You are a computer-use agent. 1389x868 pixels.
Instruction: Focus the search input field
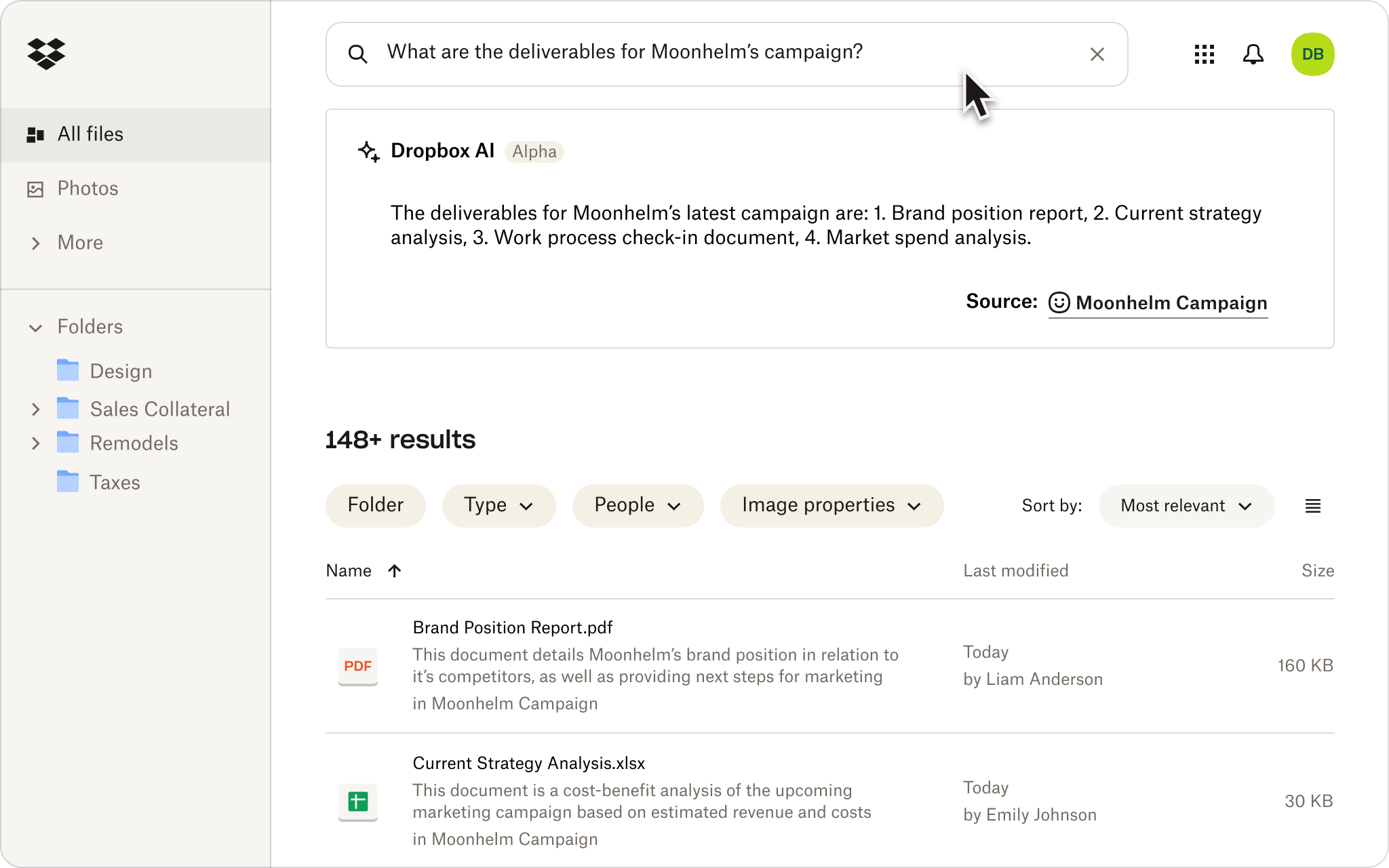(726, 54)
